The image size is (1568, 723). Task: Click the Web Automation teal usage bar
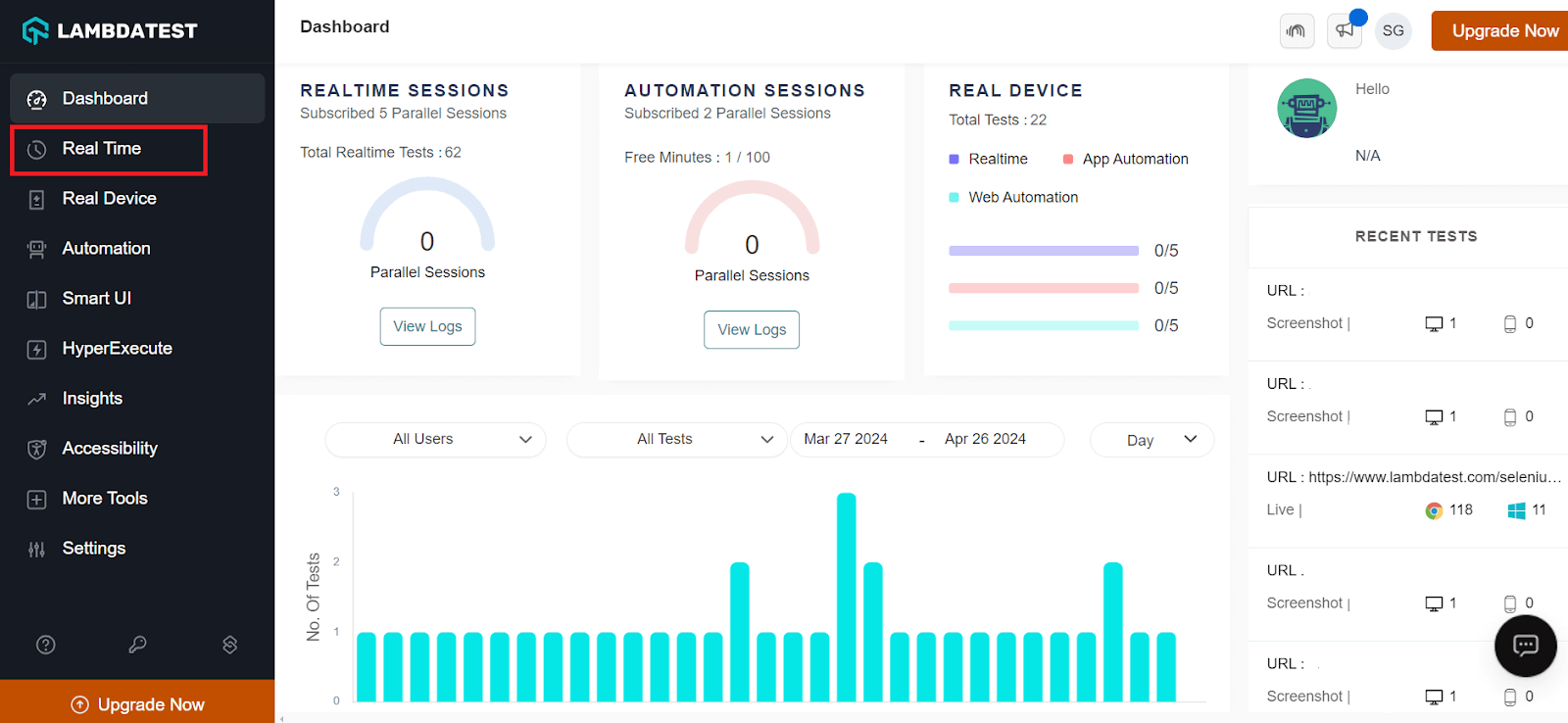click(x=1044, y=325)
